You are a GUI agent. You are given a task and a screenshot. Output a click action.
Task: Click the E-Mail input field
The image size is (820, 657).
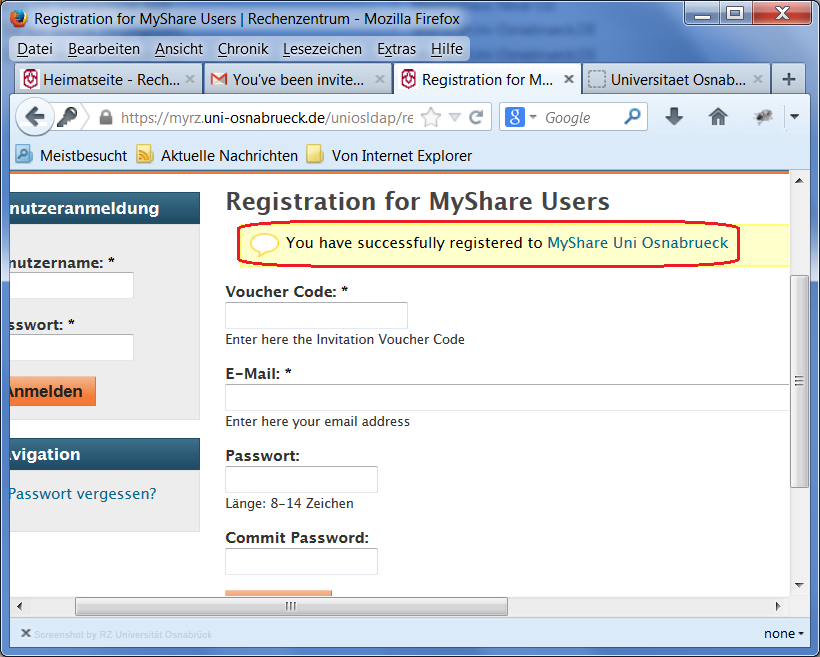point(507,398)
